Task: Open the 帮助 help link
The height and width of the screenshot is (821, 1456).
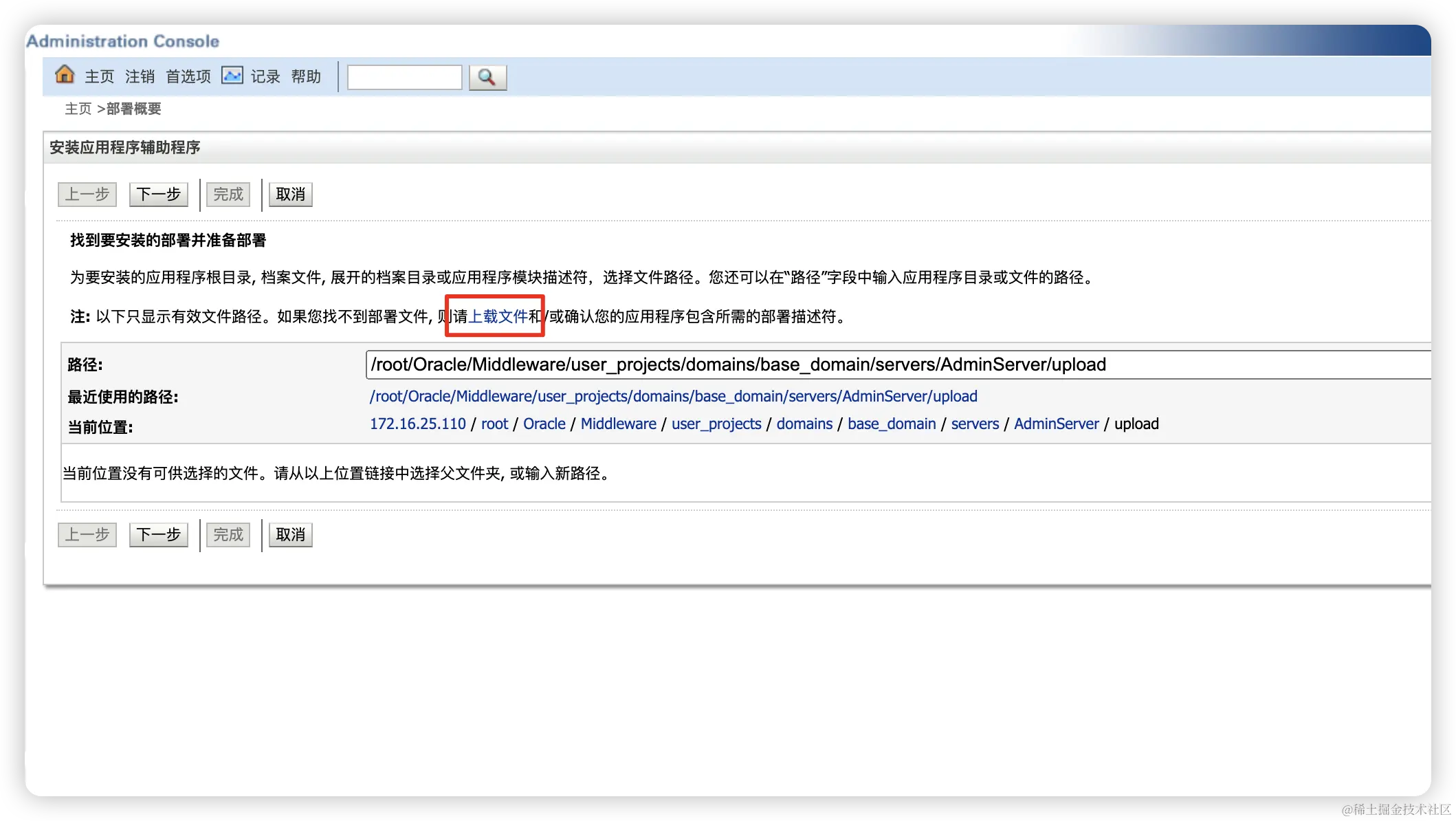Action: click(x=306, y=76)
